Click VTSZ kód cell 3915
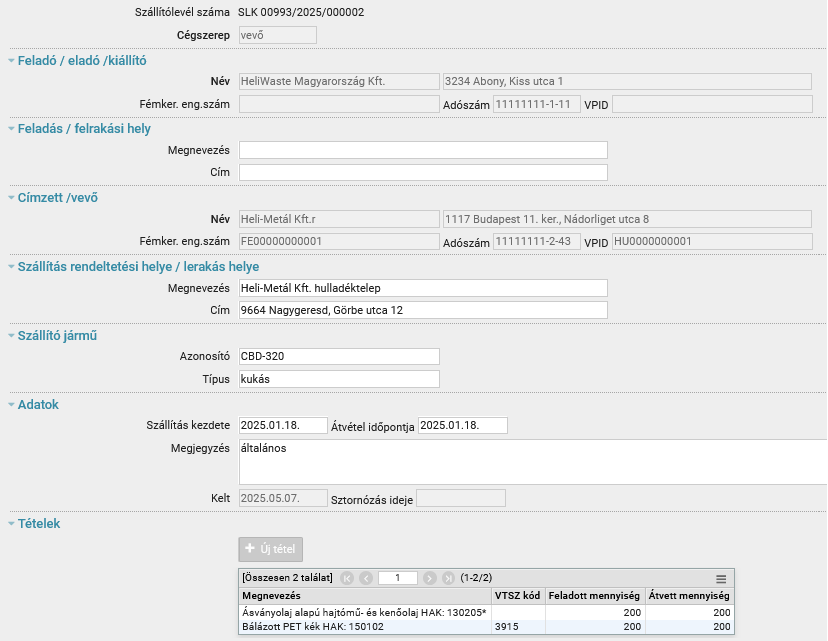The height and width of the screenshot is (641, 828). click(518, 627)
